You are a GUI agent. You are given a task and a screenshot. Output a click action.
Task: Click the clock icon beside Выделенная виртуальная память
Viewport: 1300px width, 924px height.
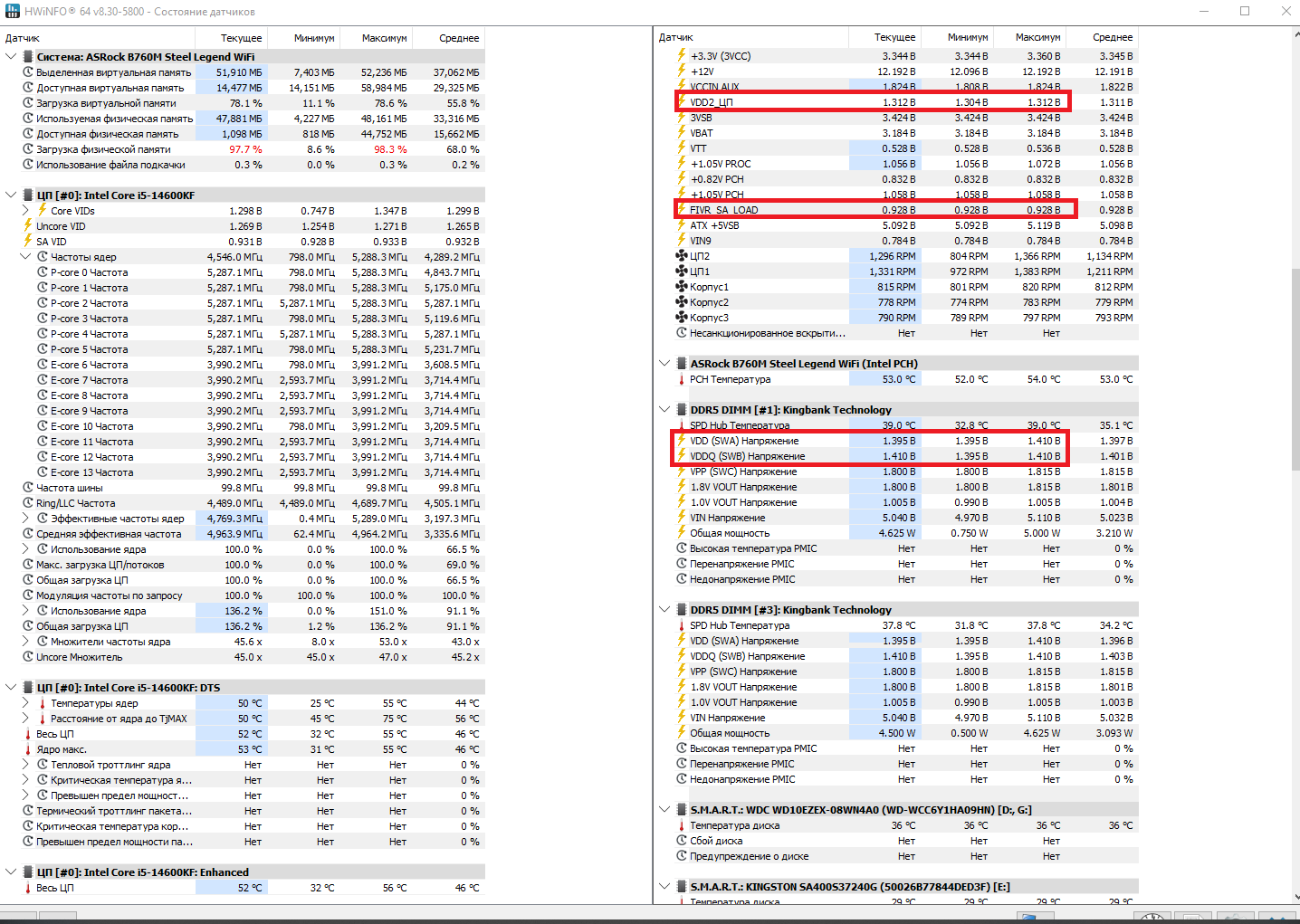[x=28, y=72]
